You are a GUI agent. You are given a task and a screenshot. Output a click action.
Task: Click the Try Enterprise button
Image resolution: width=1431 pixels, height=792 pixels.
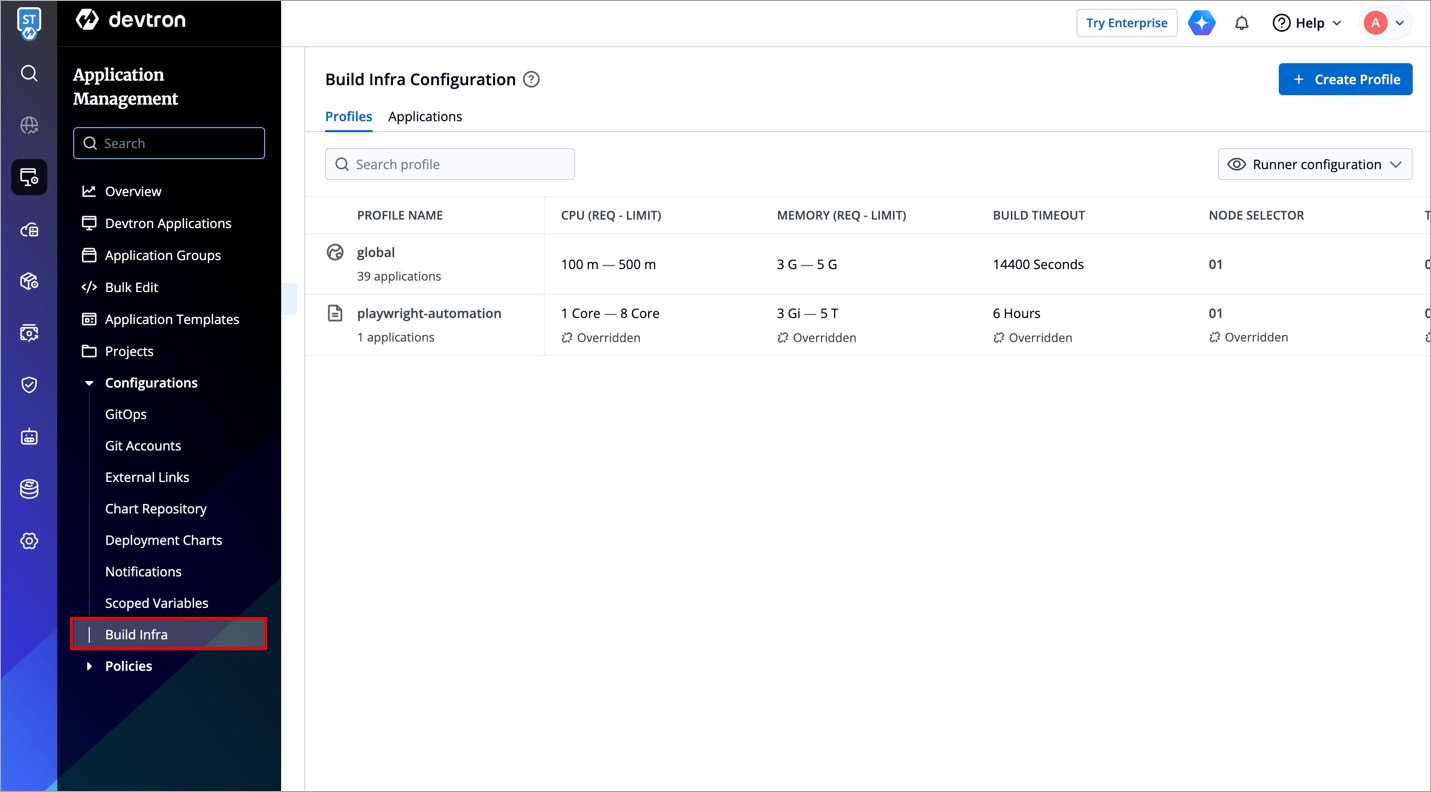coord(1126,23)
